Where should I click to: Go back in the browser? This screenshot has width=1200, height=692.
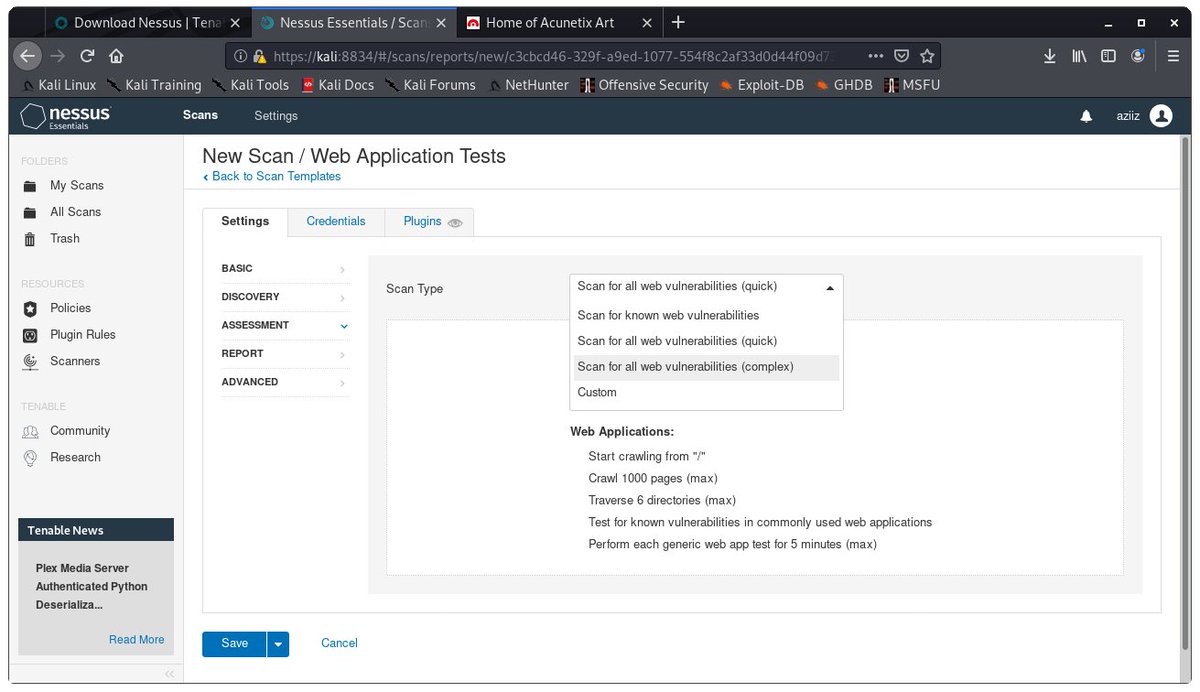pos(28,56)
